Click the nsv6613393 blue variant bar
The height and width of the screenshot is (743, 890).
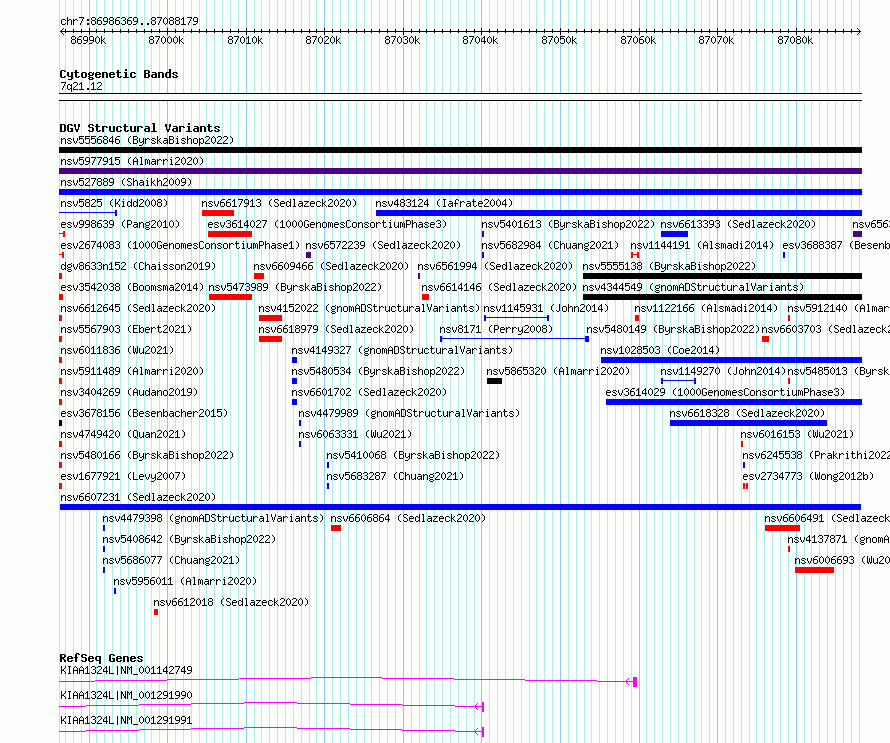point(674,234)
